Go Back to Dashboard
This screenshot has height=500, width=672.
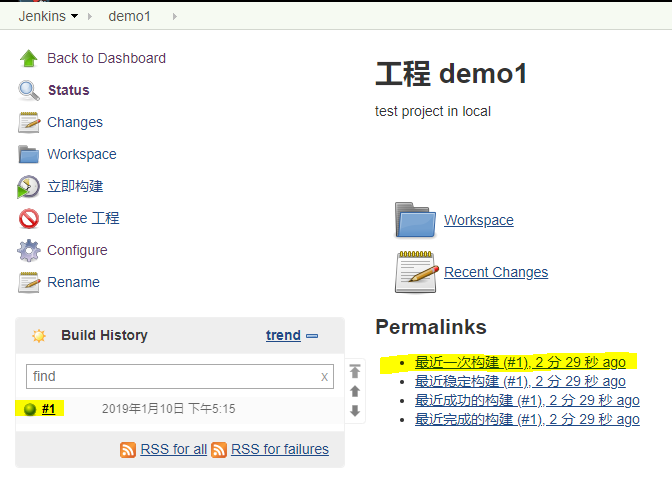click(106, 58)
